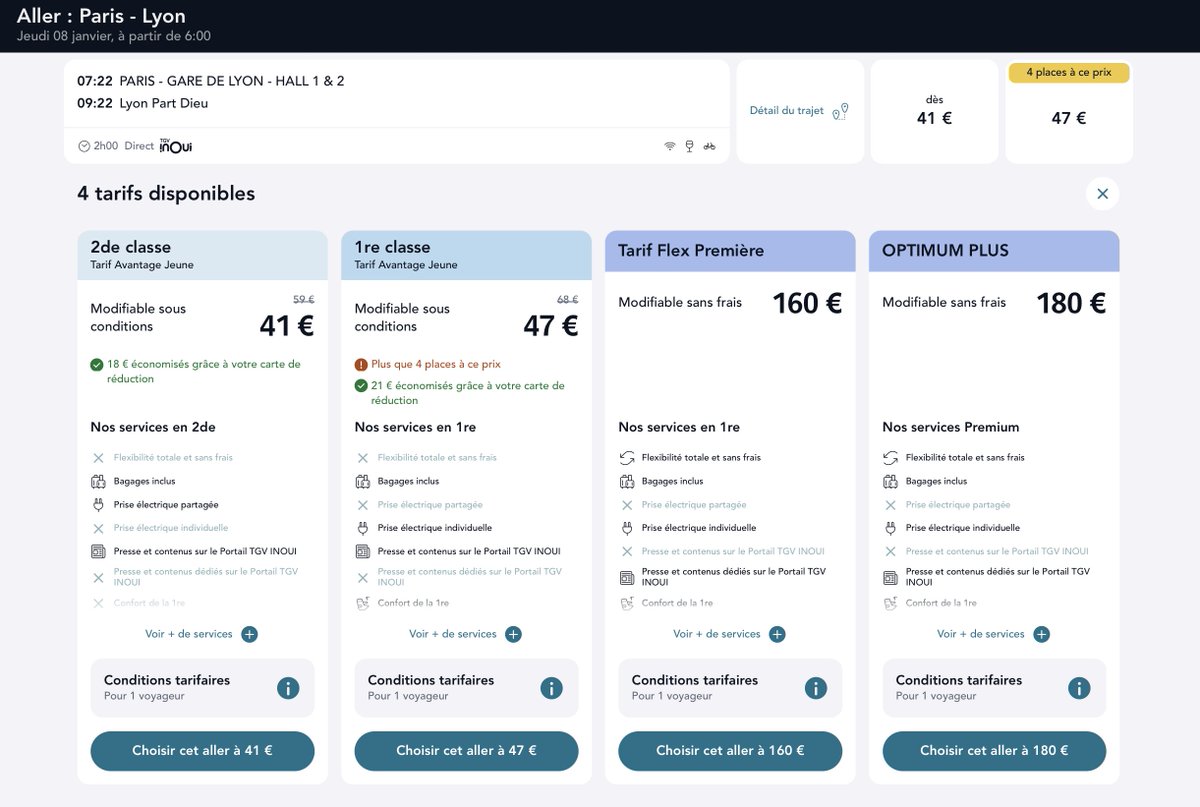Click the 160 € price text
1200x807 pixels.
coord(808,303)
